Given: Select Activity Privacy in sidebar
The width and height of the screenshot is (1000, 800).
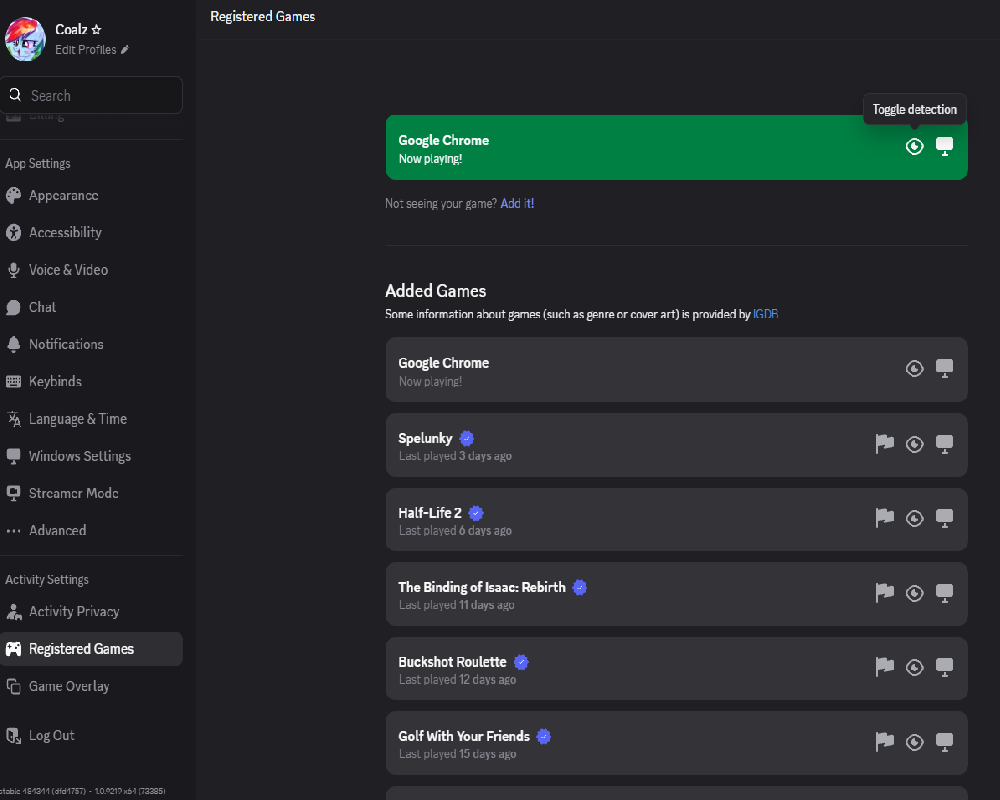Looking at the screenshot, I should click(x=74, y=611).
